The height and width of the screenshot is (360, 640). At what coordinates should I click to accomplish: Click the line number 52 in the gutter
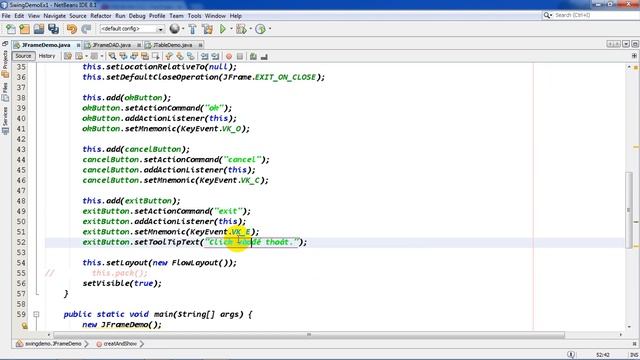21,242
